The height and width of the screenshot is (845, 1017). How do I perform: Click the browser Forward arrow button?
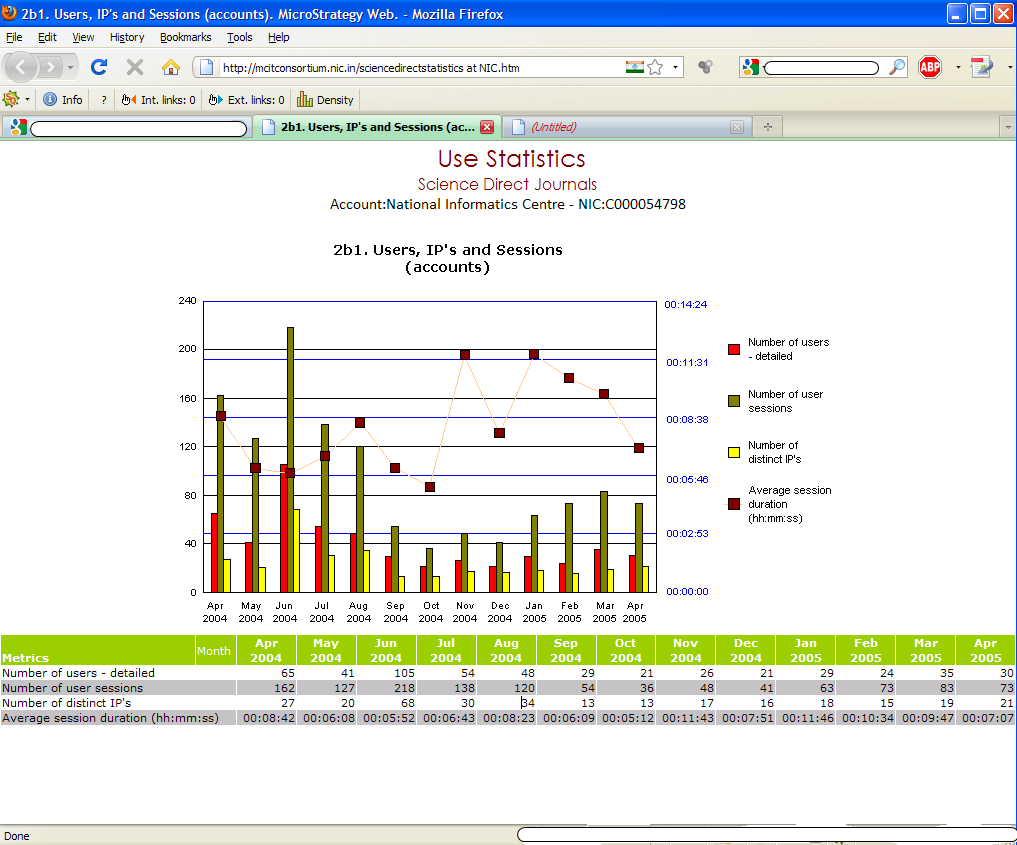coord(50,67)
